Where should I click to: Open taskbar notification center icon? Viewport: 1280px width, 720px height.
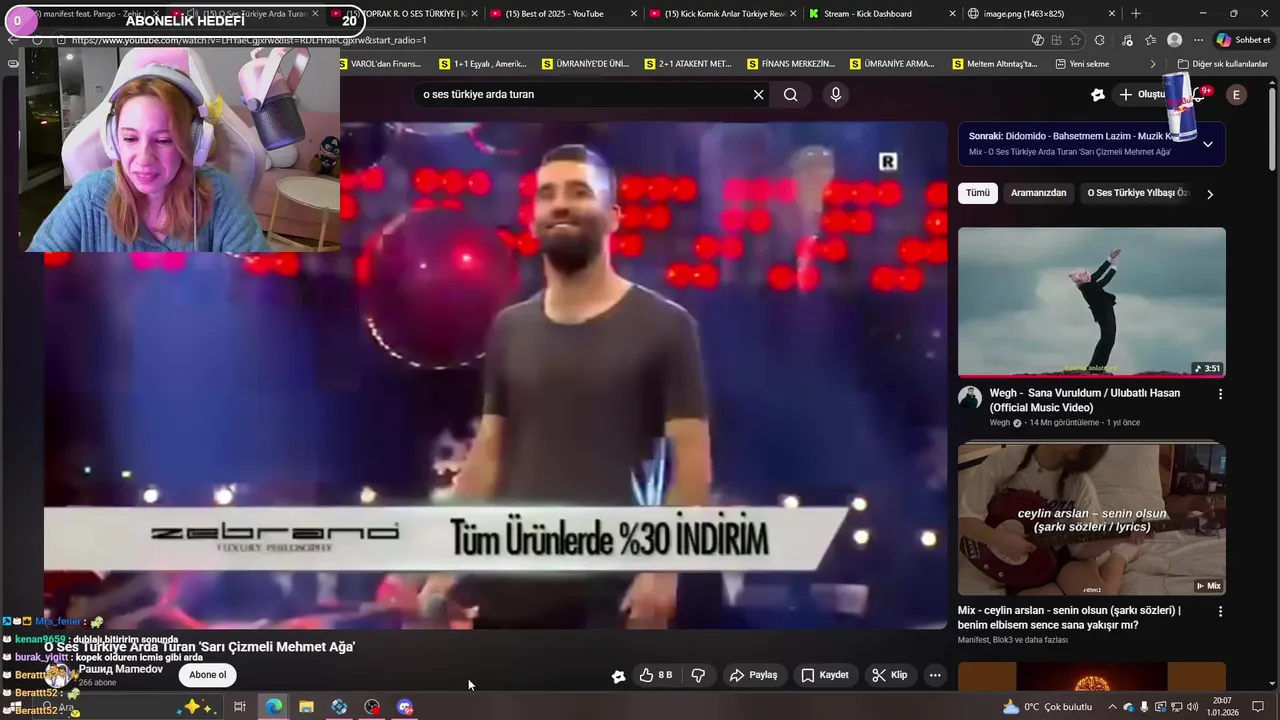1258,707
